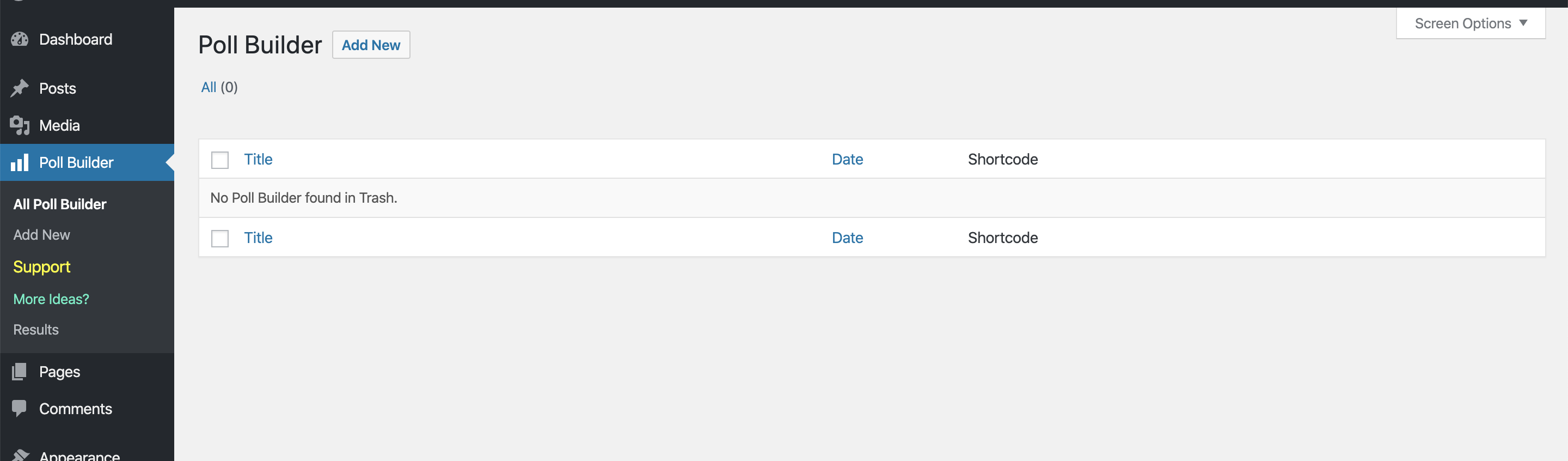
Task: Filter by the All (0) link
Action: 219,87
